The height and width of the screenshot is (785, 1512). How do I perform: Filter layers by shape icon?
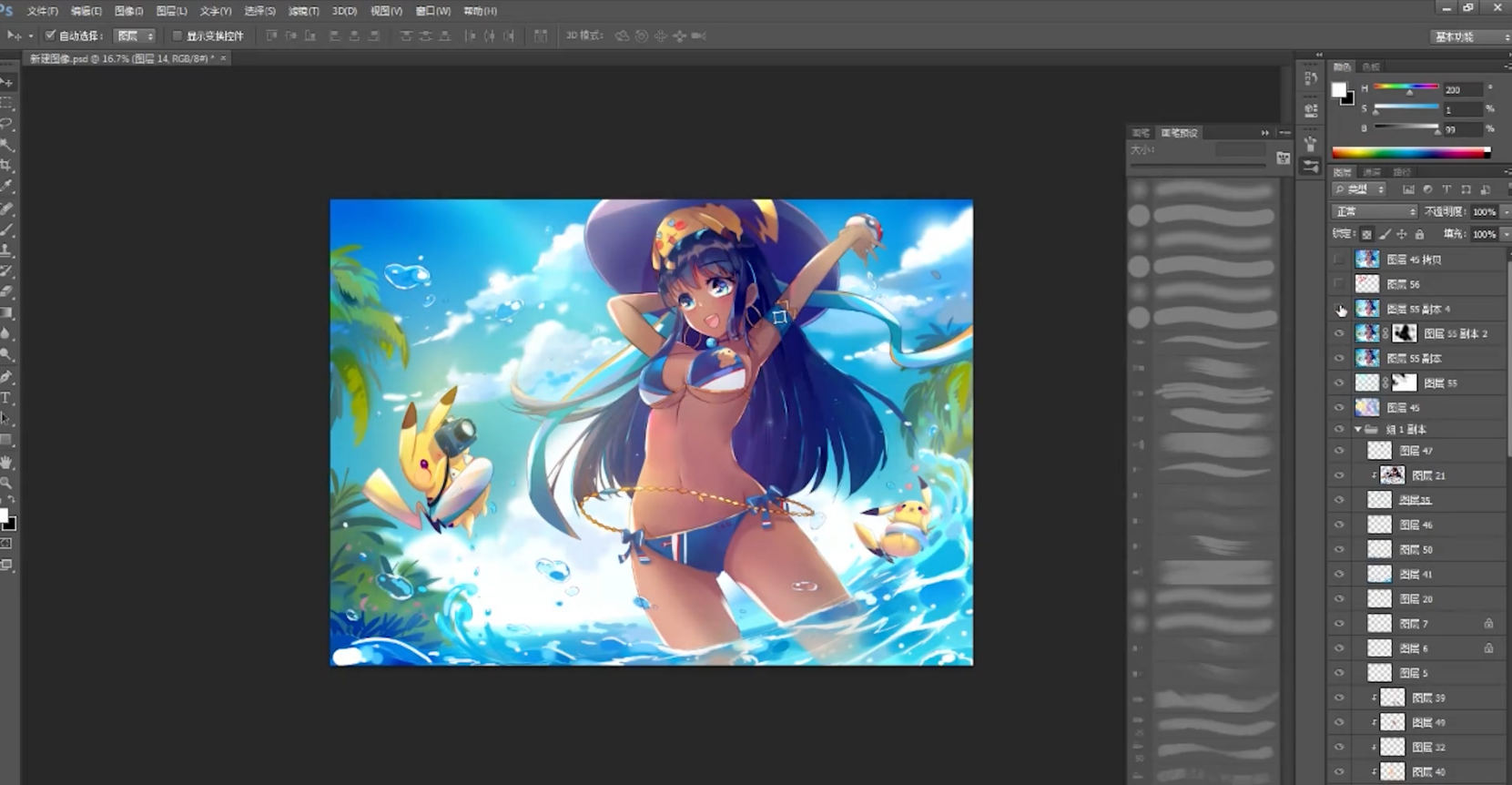tap(1466, 189)
